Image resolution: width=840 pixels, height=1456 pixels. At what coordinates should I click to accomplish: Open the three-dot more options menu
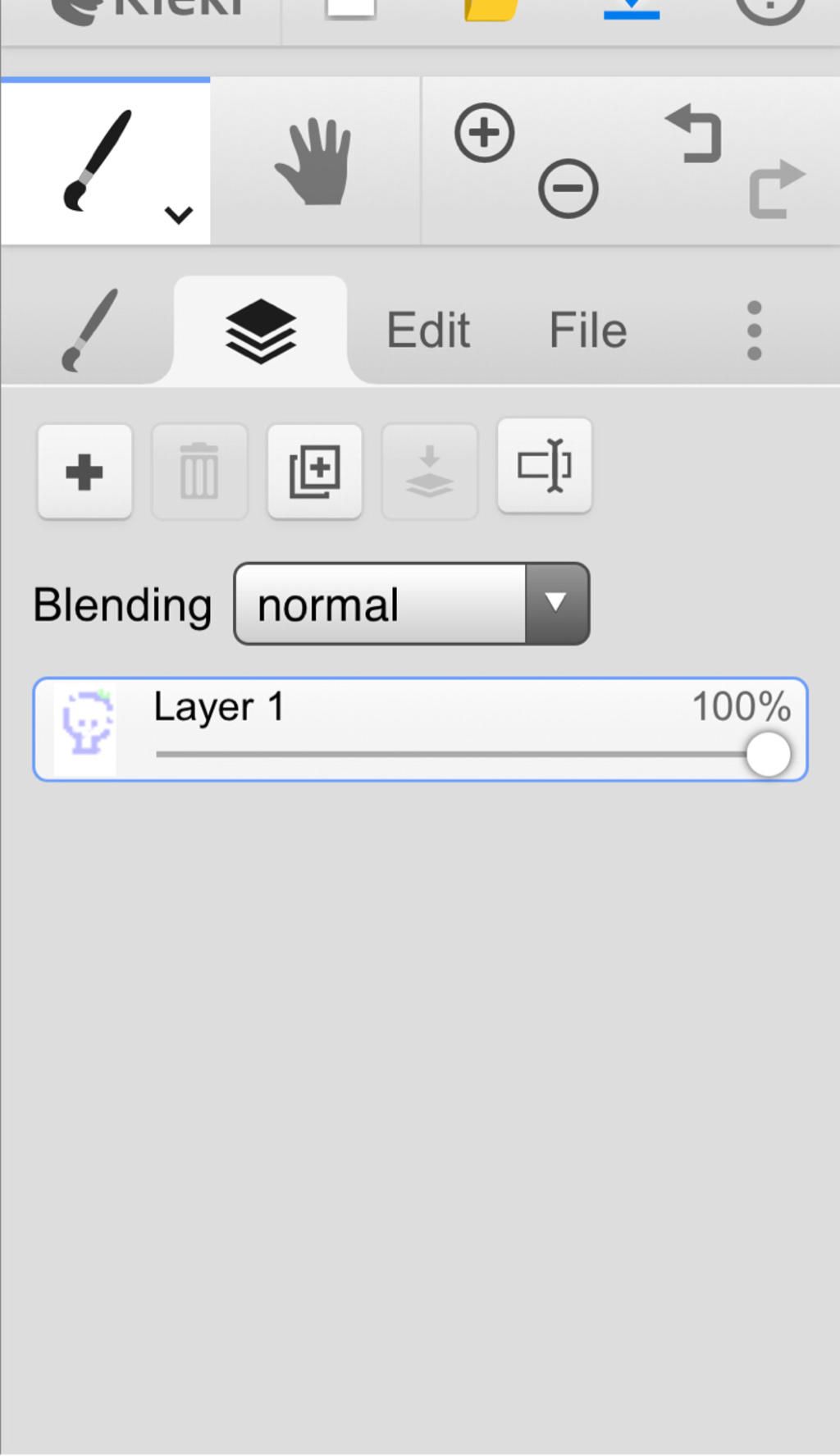754,331
